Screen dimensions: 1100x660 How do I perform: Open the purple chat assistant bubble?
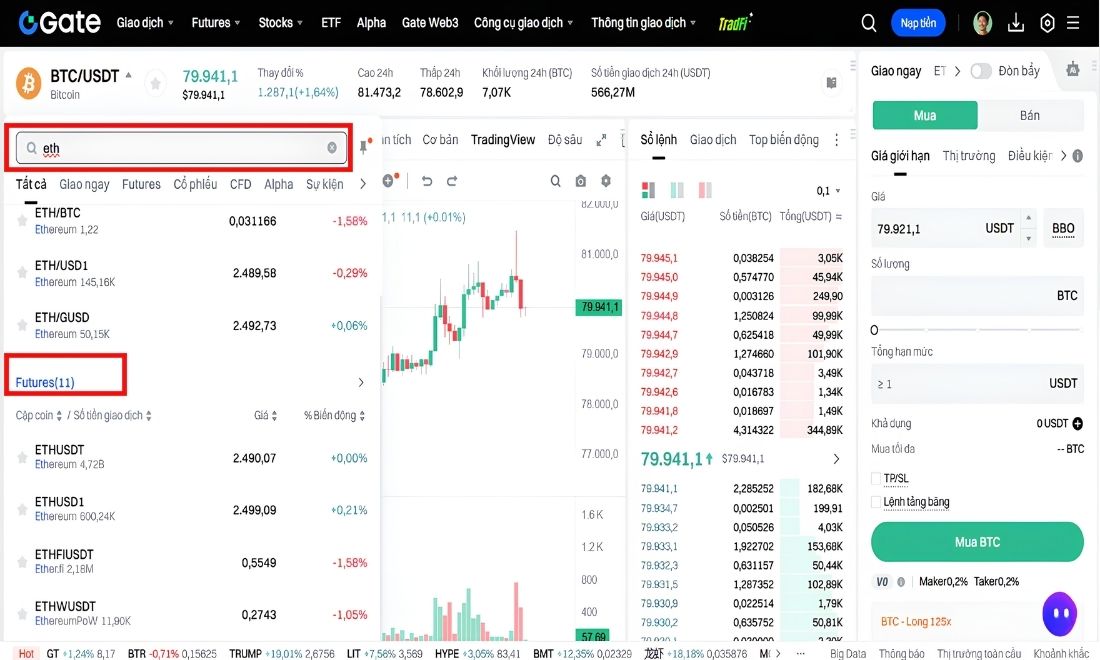click(x=1059, y=614)
